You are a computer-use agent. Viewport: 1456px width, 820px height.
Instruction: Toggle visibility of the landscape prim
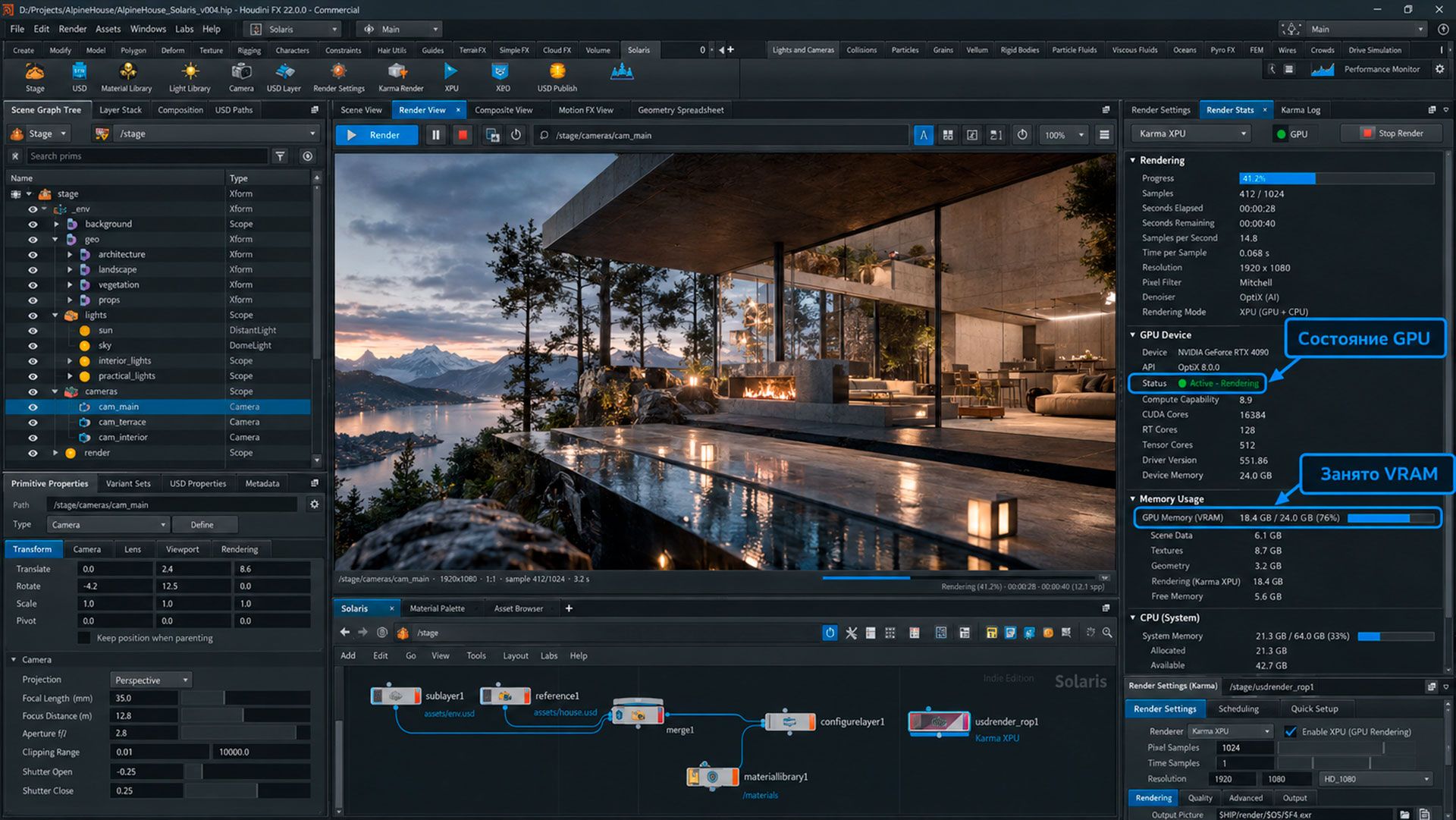(33, 270)
